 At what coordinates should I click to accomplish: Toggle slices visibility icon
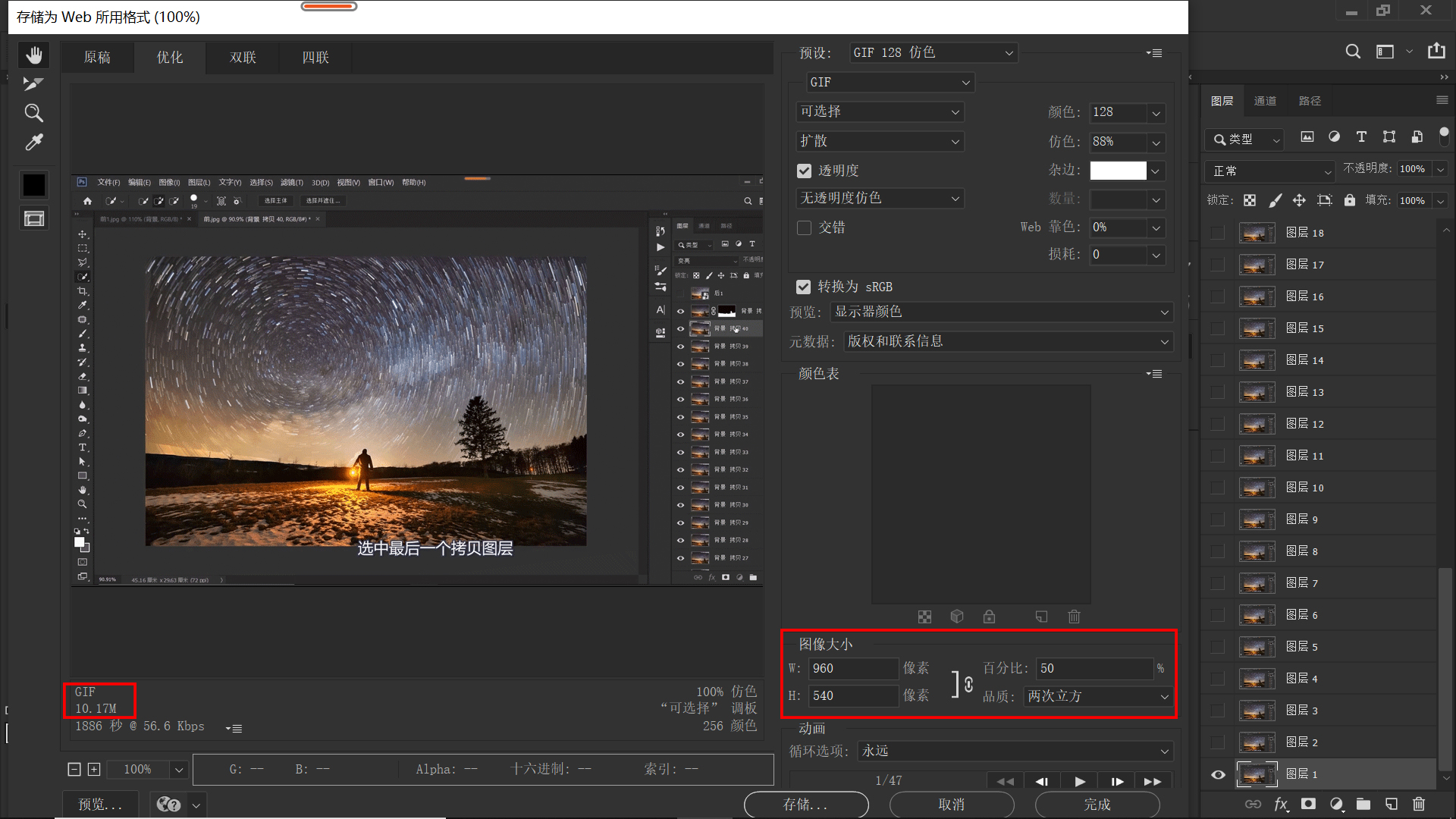click(33, 219)
